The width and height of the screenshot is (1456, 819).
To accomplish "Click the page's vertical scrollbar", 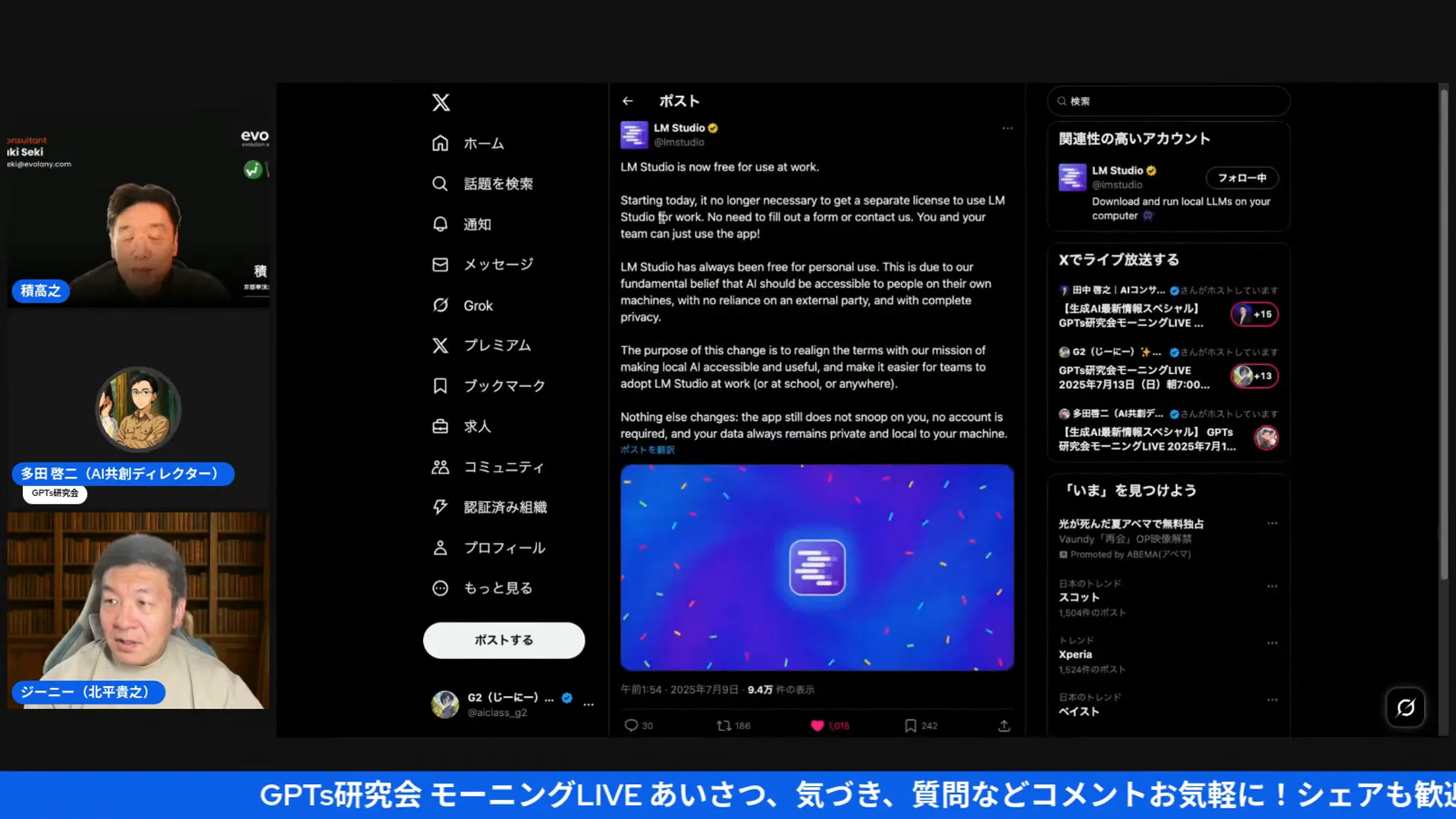I will [1444, 334].
